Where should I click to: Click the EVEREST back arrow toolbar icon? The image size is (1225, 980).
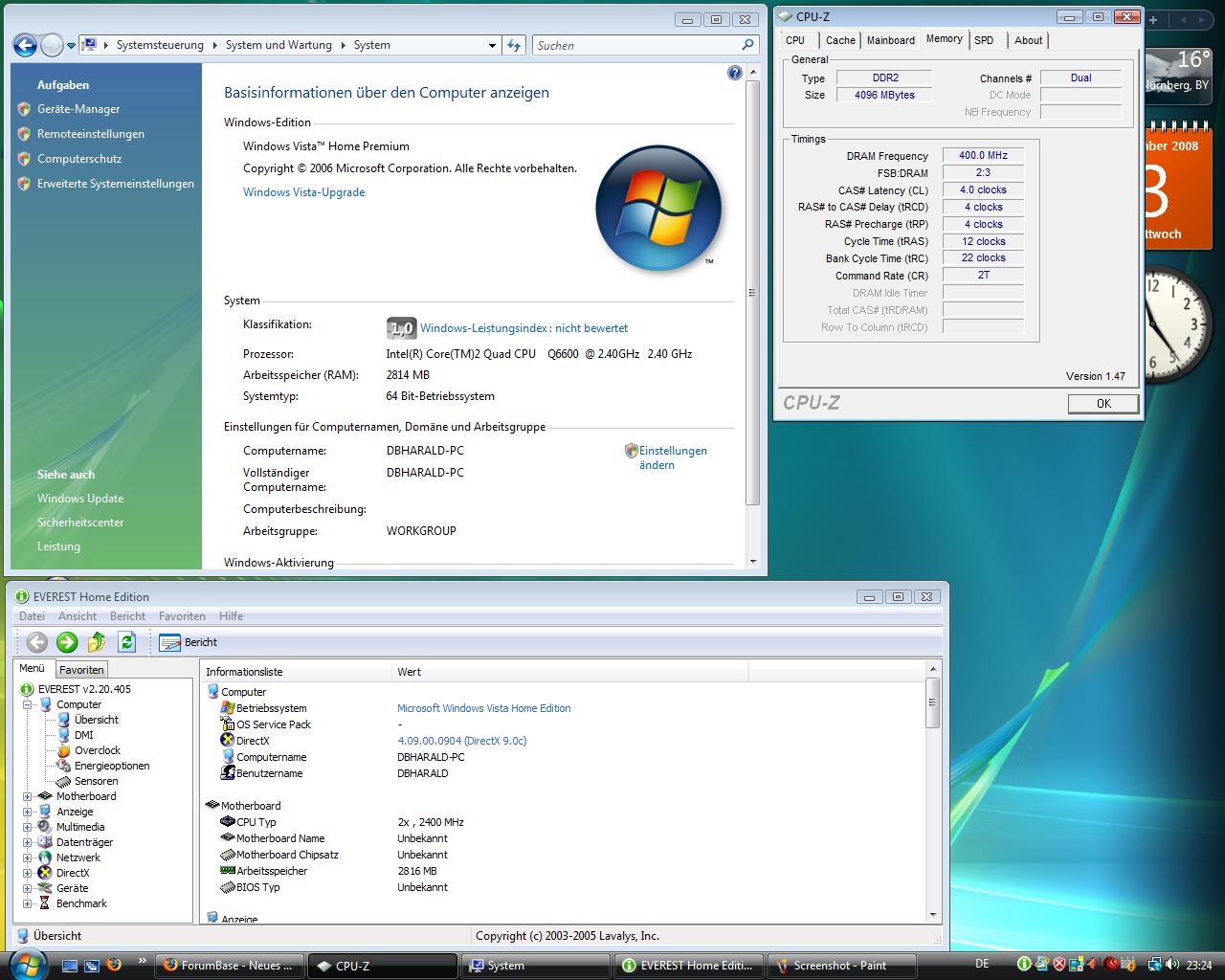[x=37, y=642]
